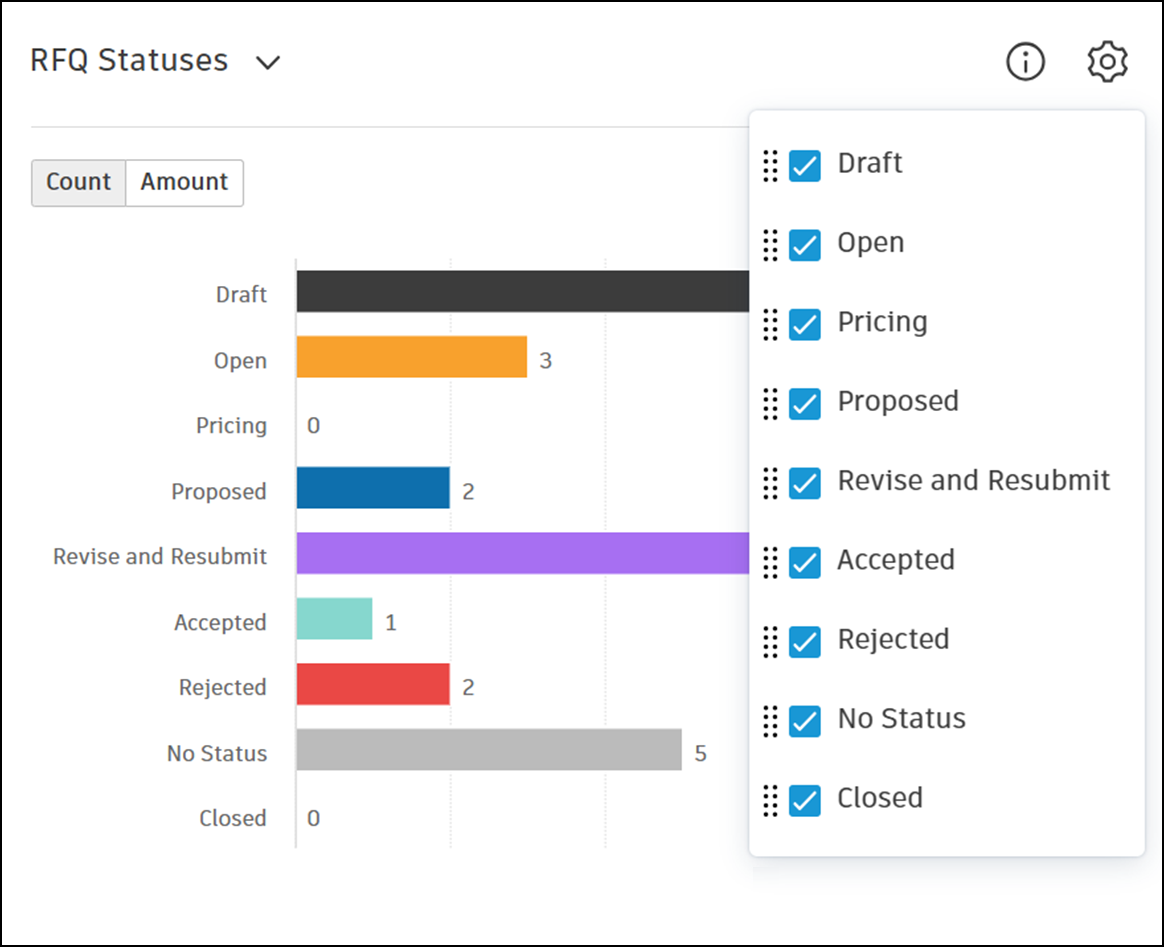Click drag handle next to Accepted
The height and width of the screenshot is (947, 1164).
tap(770, 562)
